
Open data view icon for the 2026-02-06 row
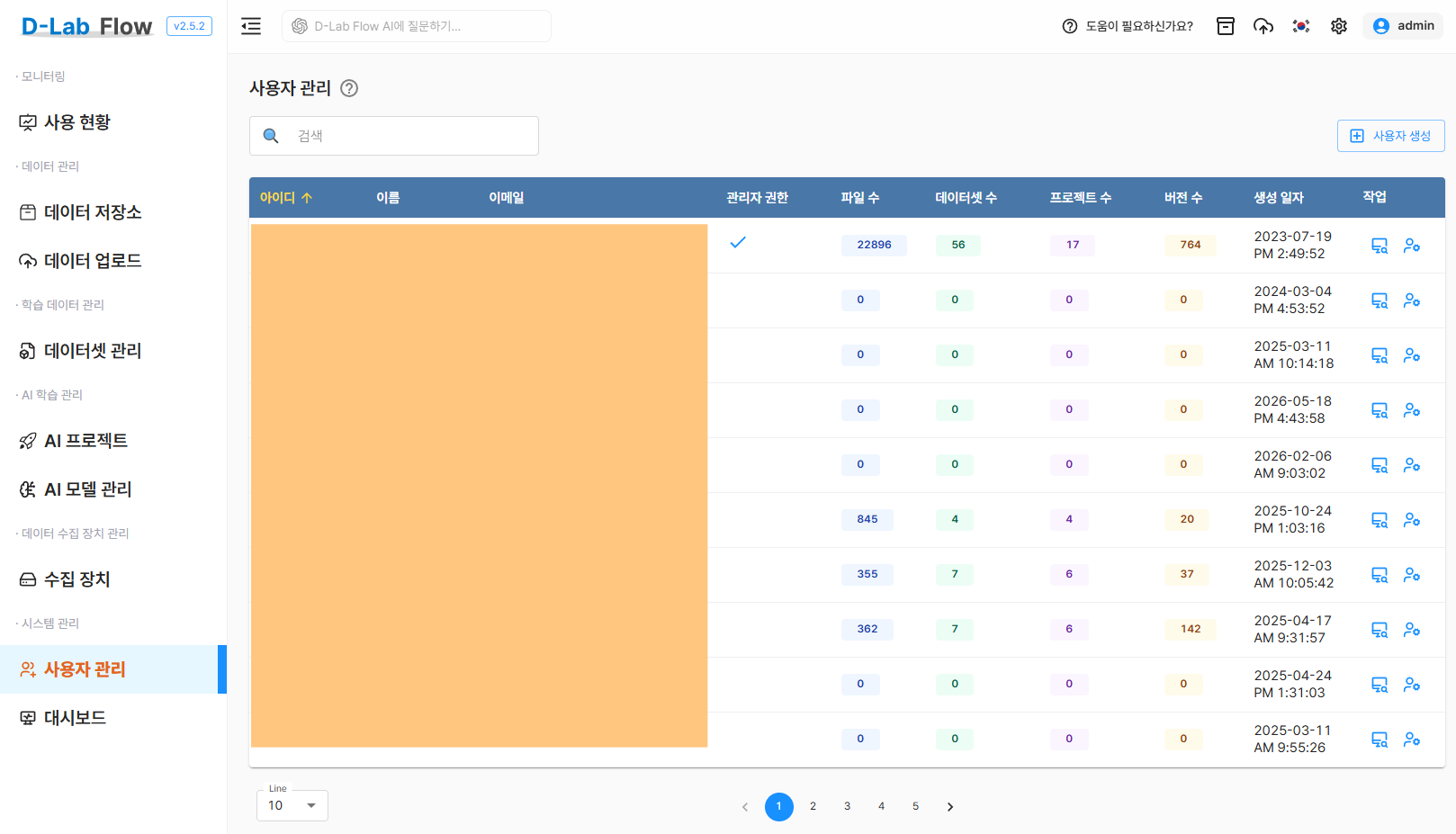(x=1380, y=465)
